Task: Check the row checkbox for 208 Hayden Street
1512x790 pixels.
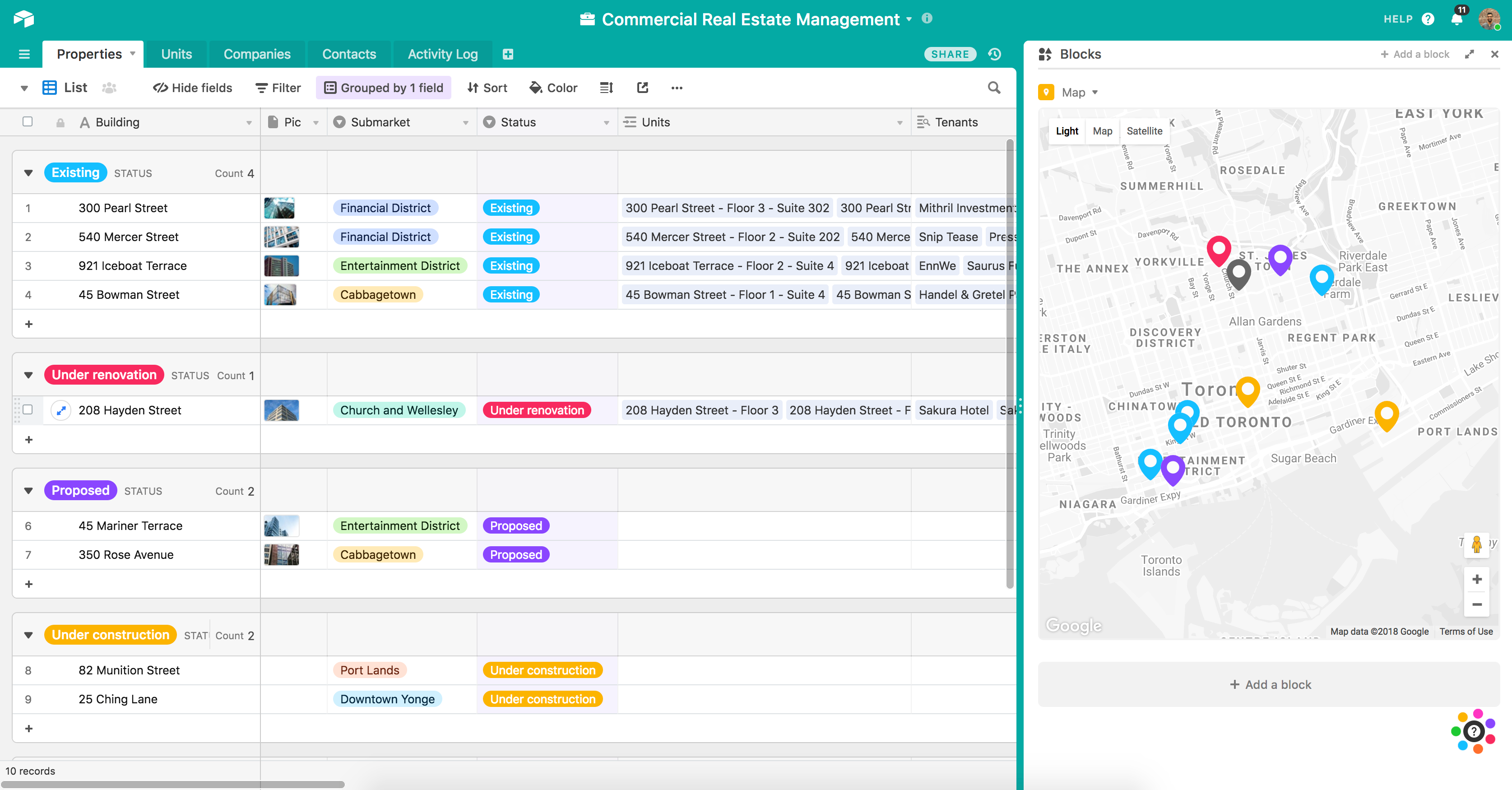Action: click(x=26, y=410)
